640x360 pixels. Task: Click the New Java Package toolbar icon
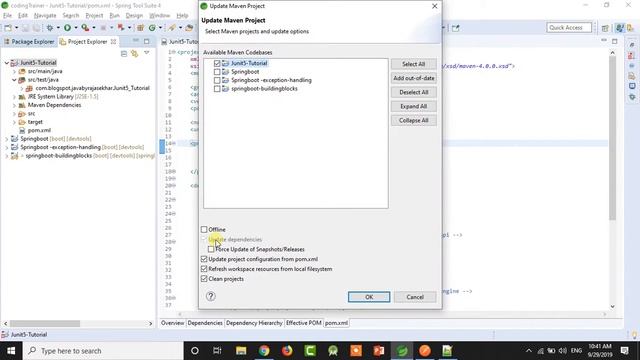pyautogui.click(x=140, y=28)
